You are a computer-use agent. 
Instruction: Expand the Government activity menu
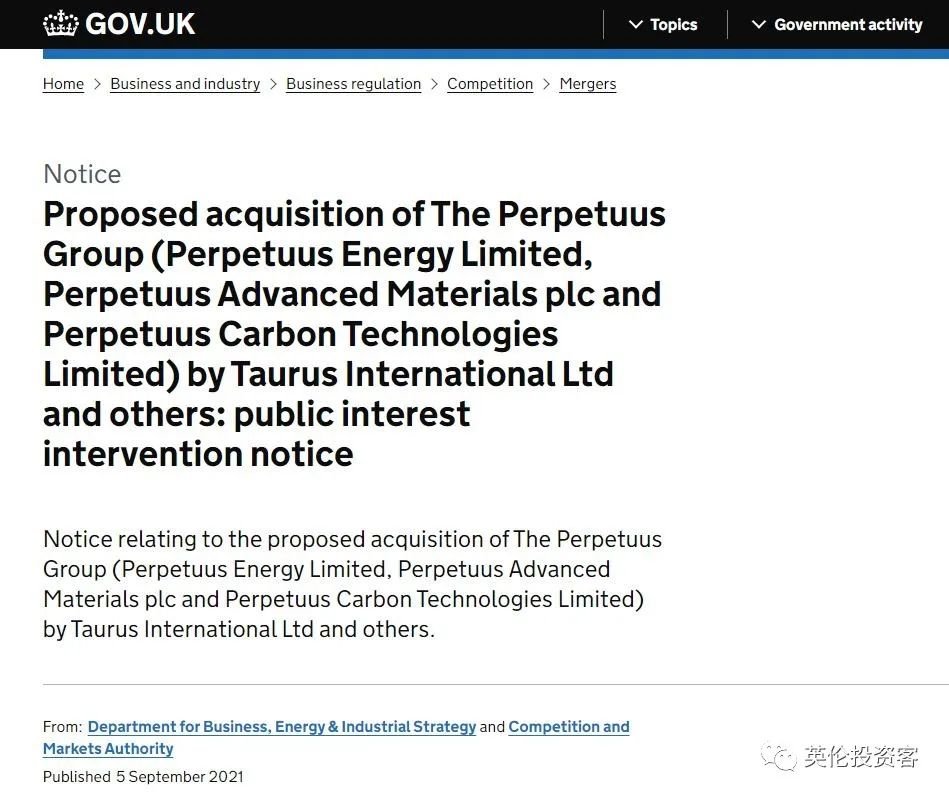(837, 24)
